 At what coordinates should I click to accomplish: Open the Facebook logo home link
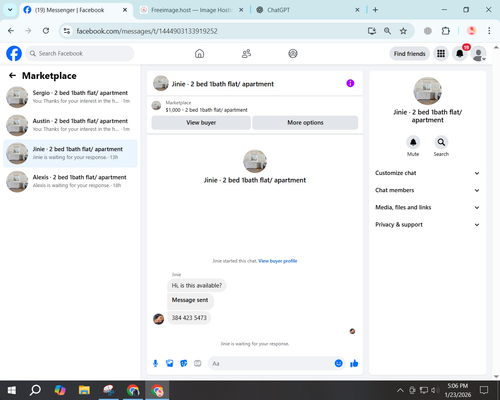point(14,54)
